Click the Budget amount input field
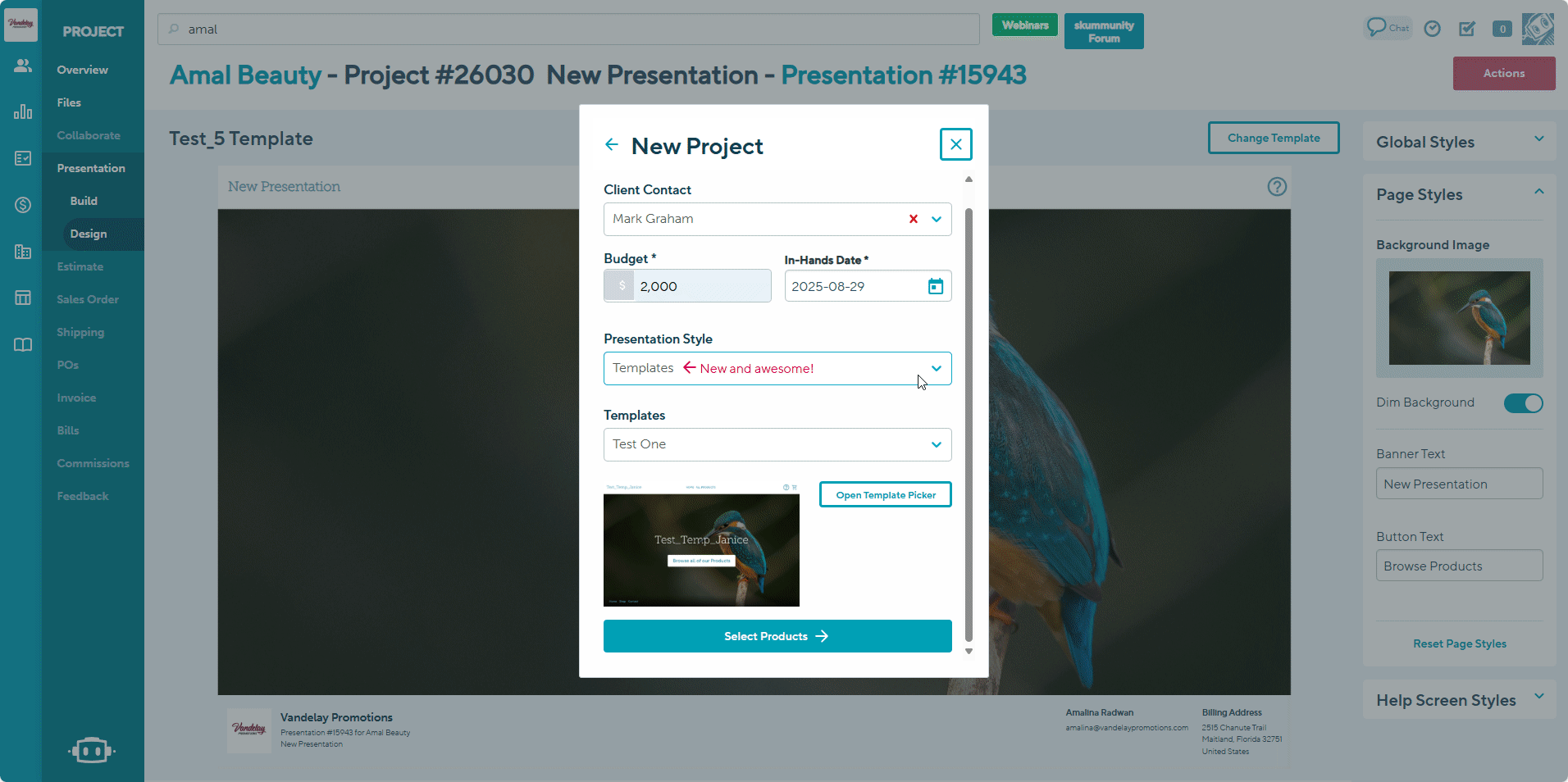This screenshot has width=1568, height=782. point(701,286)
